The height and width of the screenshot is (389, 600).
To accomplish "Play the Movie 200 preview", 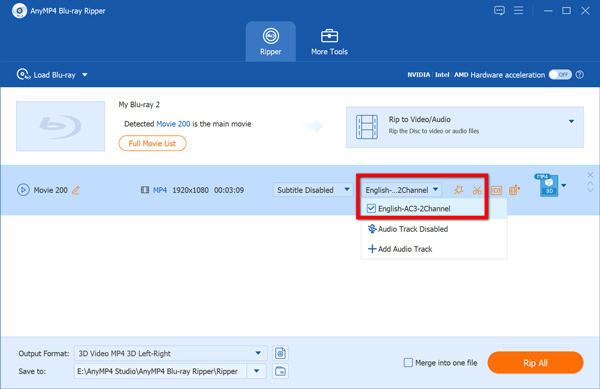I will click(23, 190).
